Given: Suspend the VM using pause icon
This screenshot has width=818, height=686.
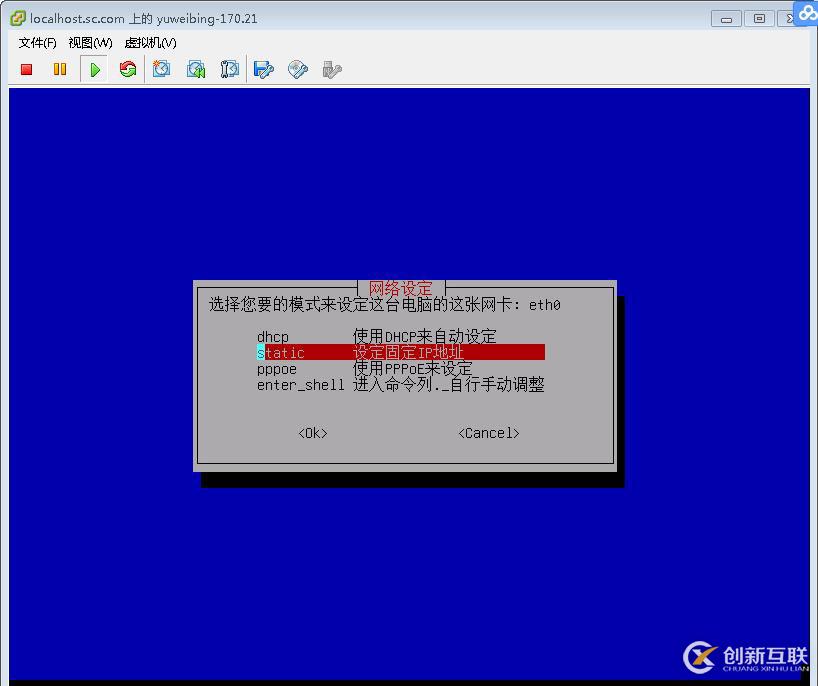Looking at the screenshot, I should coord(60,69).
